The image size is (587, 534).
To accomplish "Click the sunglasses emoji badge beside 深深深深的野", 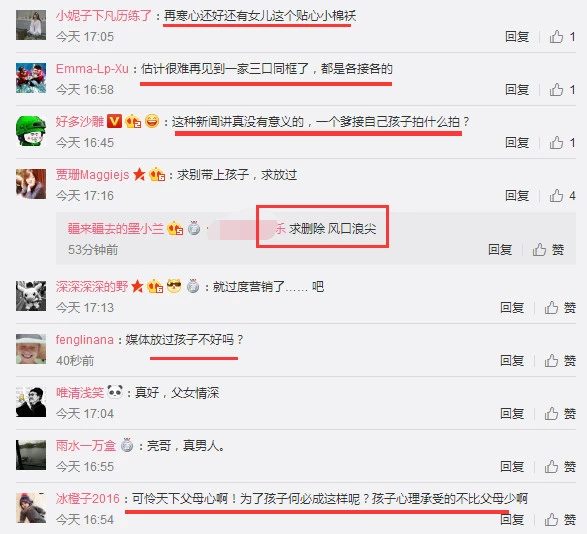I will tap(174, 286).
